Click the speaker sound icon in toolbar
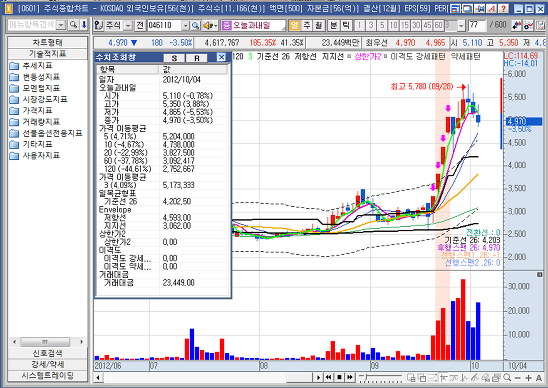This screenshot has width=548, height=388. click(208, 26)
